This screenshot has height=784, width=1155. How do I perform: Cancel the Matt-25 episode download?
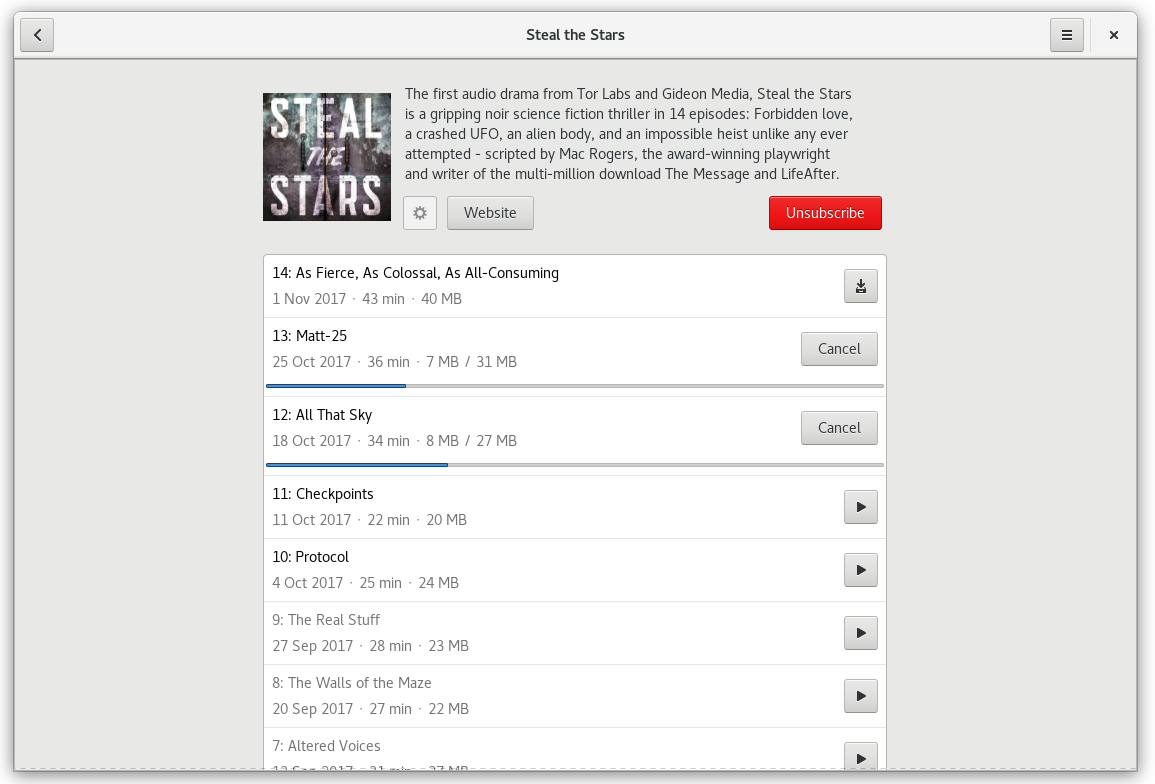click(x=839, y=349)
